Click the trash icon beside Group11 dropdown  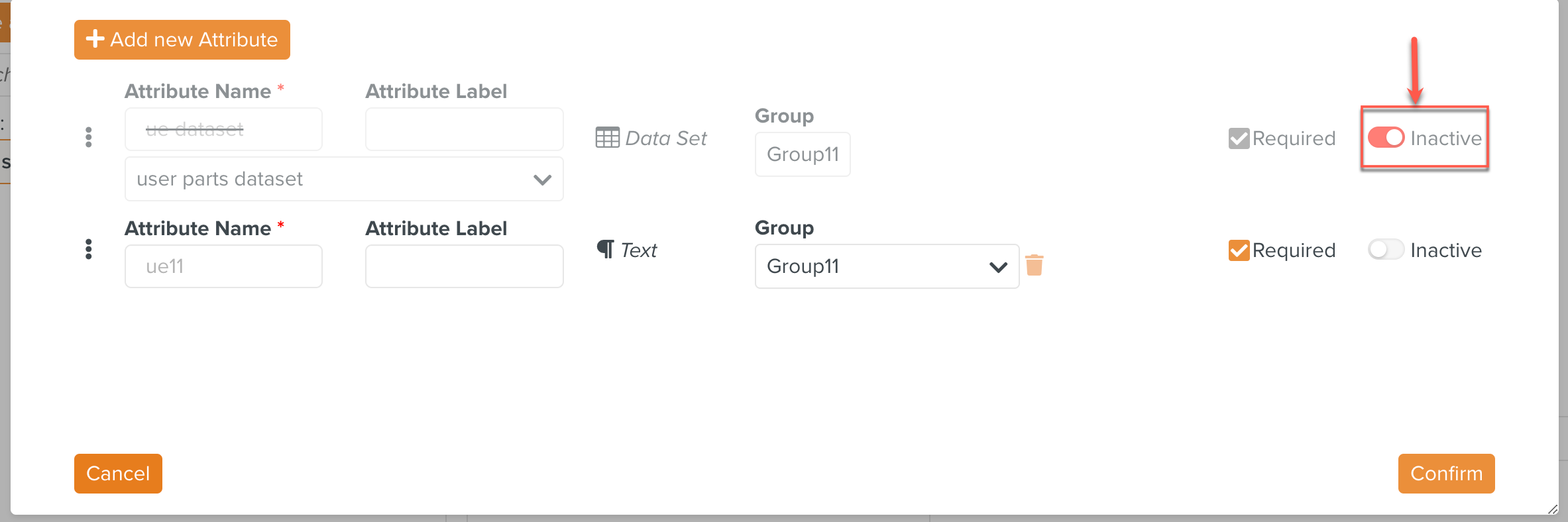(x=1034, y=265)
